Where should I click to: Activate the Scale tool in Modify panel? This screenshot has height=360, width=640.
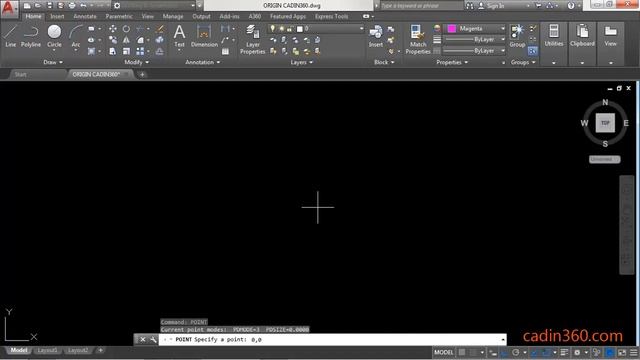click(x=126, y=51)
